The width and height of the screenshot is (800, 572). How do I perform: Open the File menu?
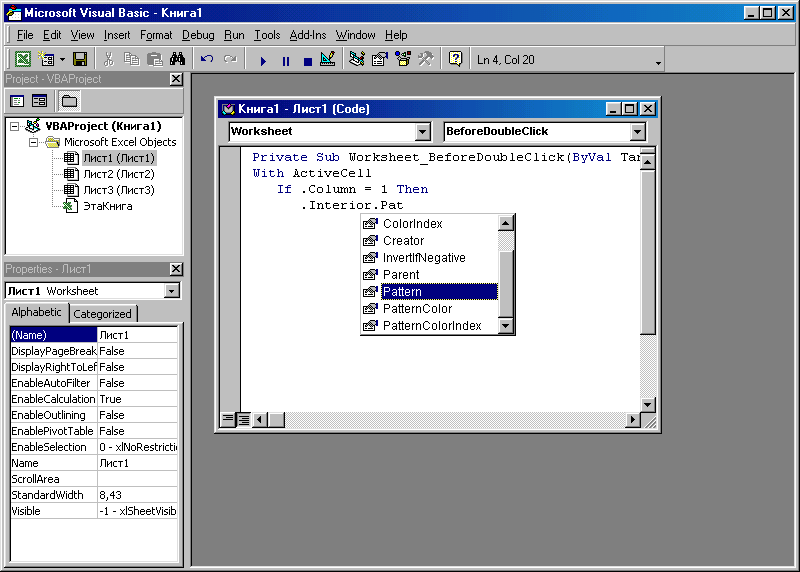[x=25, y=35]
